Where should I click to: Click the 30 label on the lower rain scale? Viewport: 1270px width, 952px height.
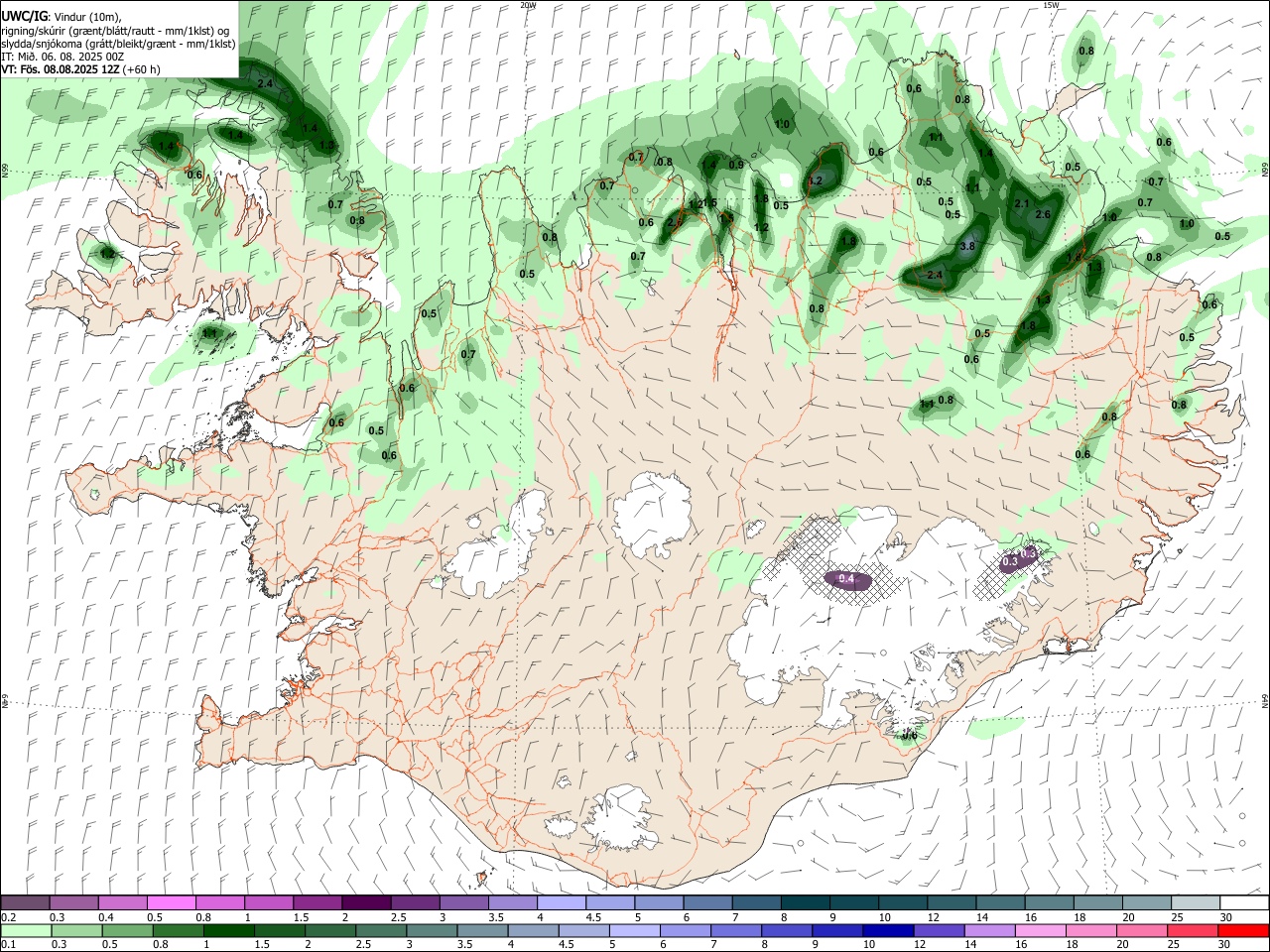tap(1225, 945)
